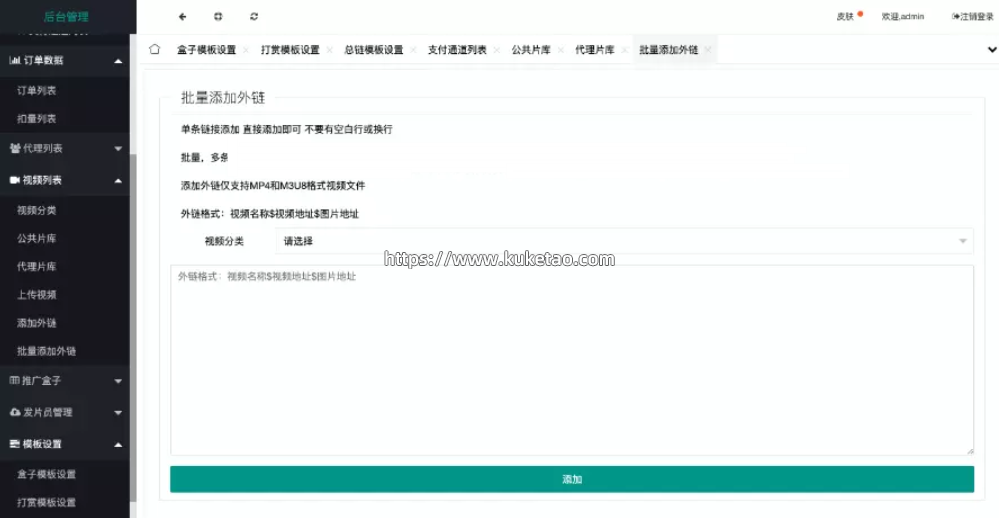The height and width of the screenshot is (518, 999).
Task: Click the 后台管理 logo title
Action: [x=66, y=17]
